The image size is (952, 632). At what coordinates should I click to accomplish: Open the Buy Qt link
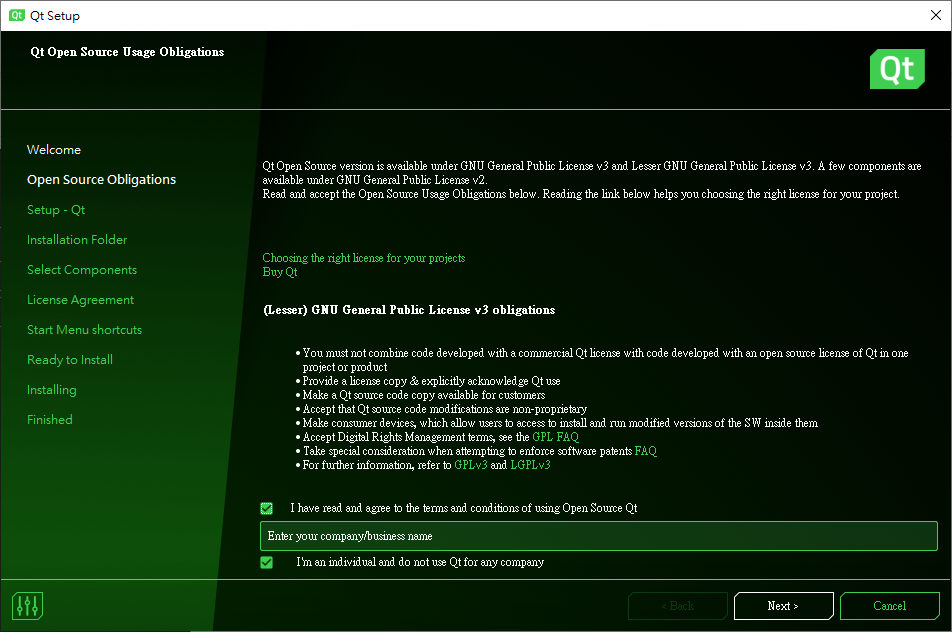[x=280, y=272]
